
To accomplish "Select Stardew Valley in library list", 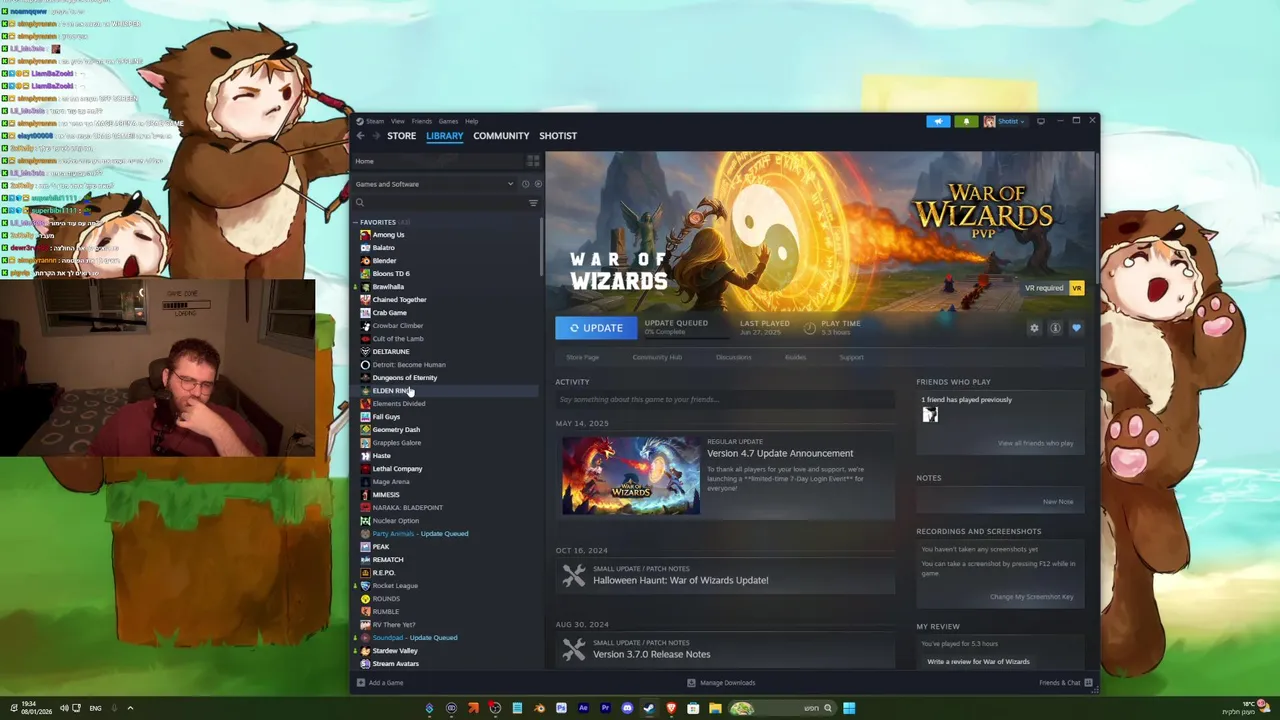I will (395, 651).
